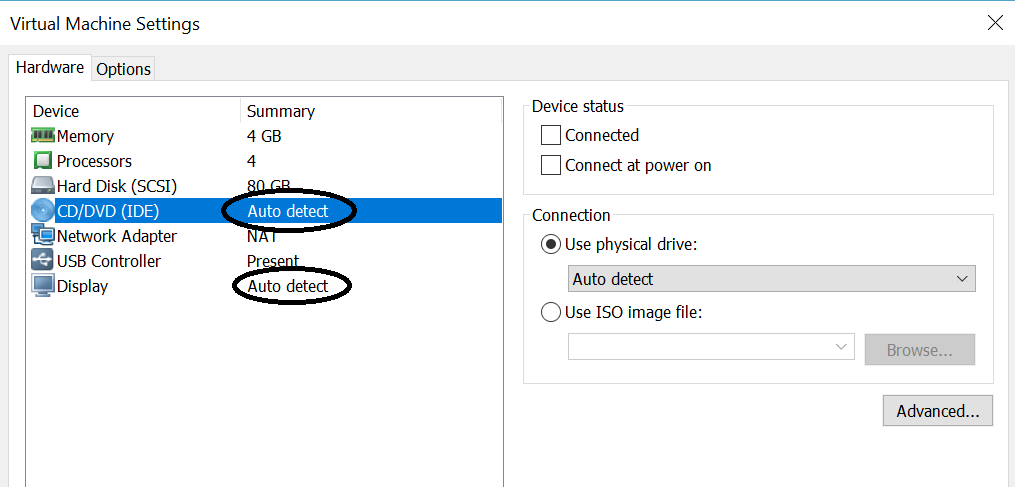Click the Network Adapter icon
Screen dimensions: 1015x487
tap(43, 236)
